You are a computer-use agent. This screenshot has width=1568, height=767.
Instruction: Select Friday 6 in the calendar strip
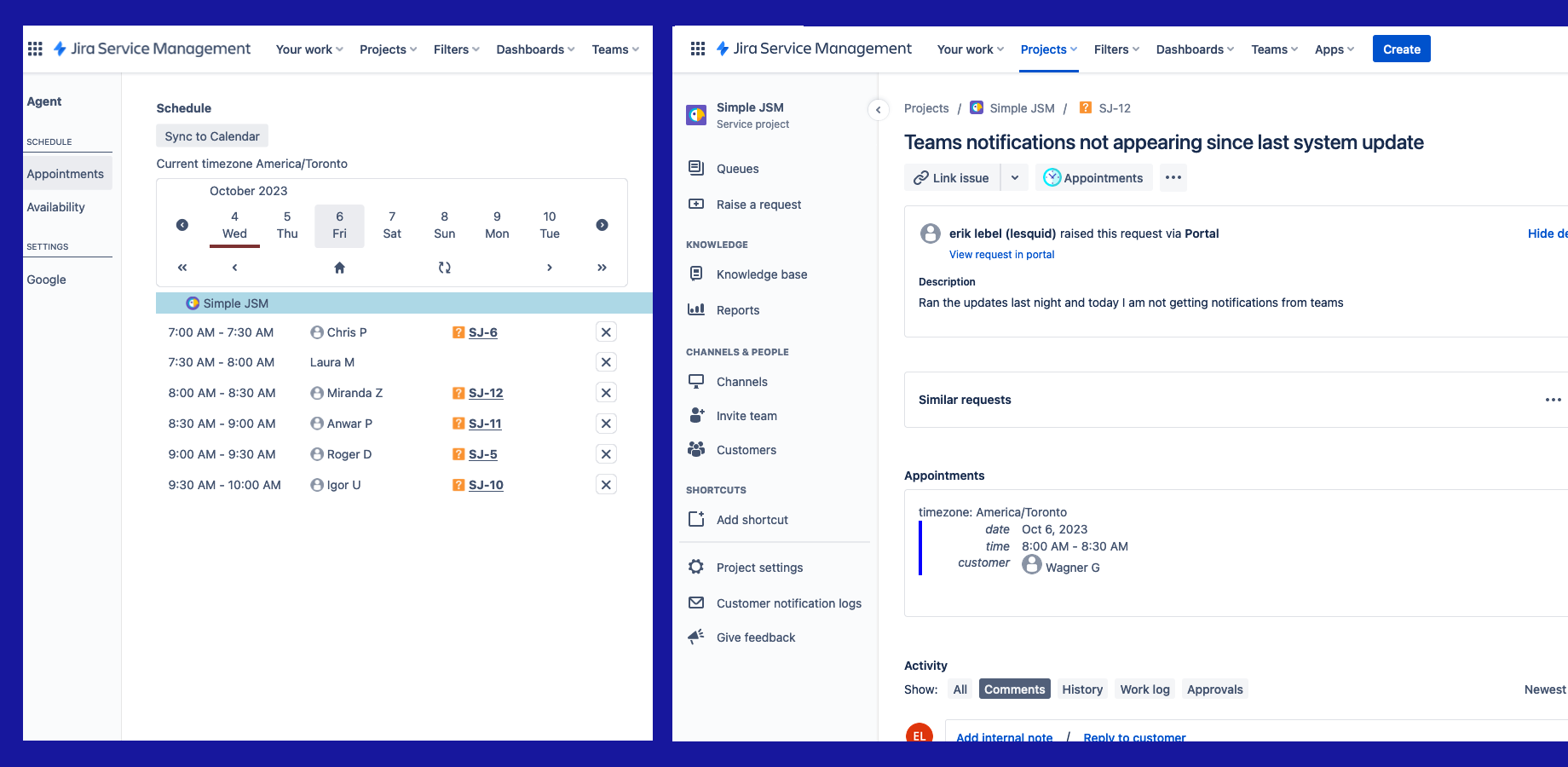(340, 226)
